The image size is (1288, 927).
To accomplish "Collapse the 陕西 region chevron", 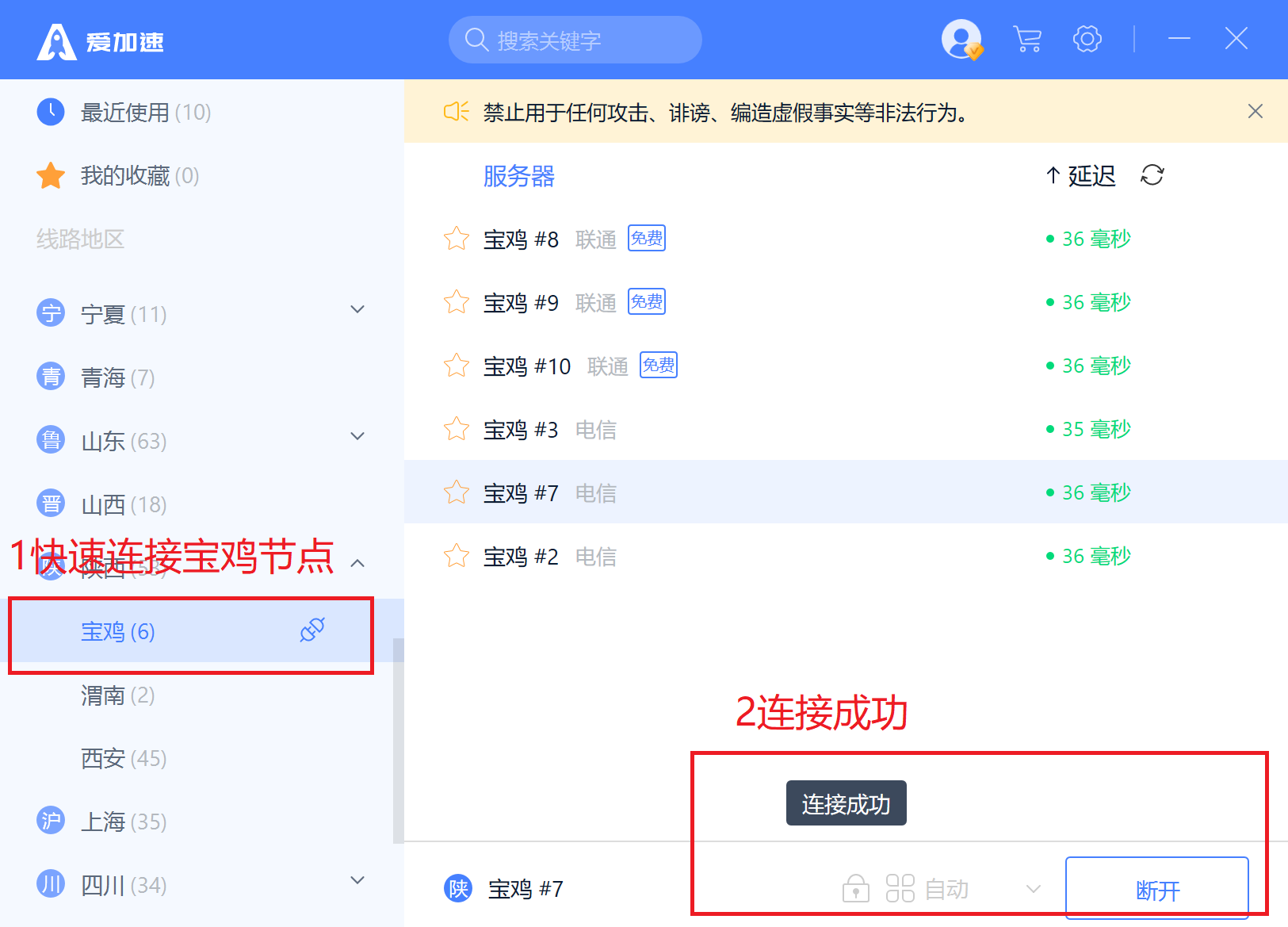I will tap(357, 563).
